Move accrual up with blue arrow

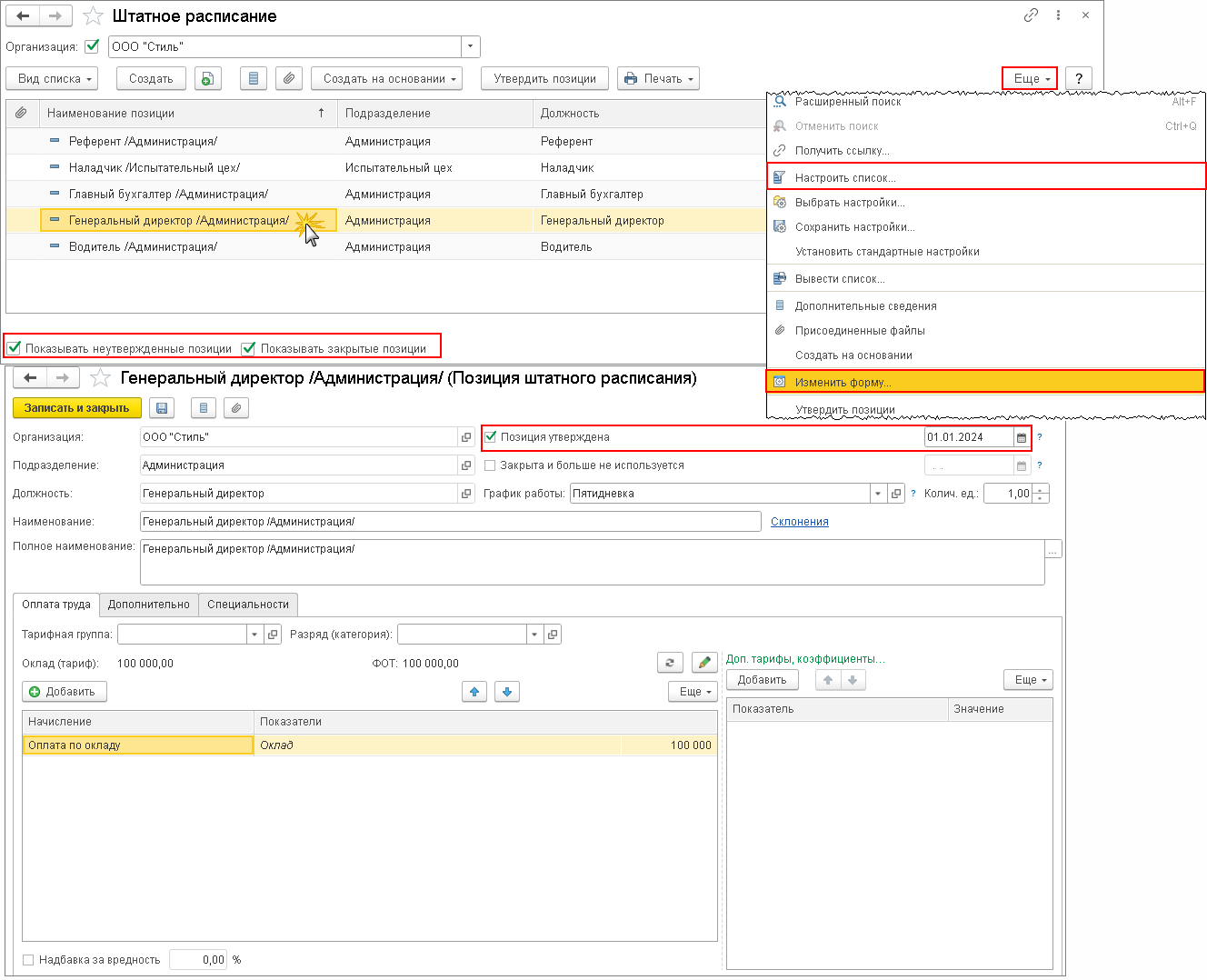point(474,692)
